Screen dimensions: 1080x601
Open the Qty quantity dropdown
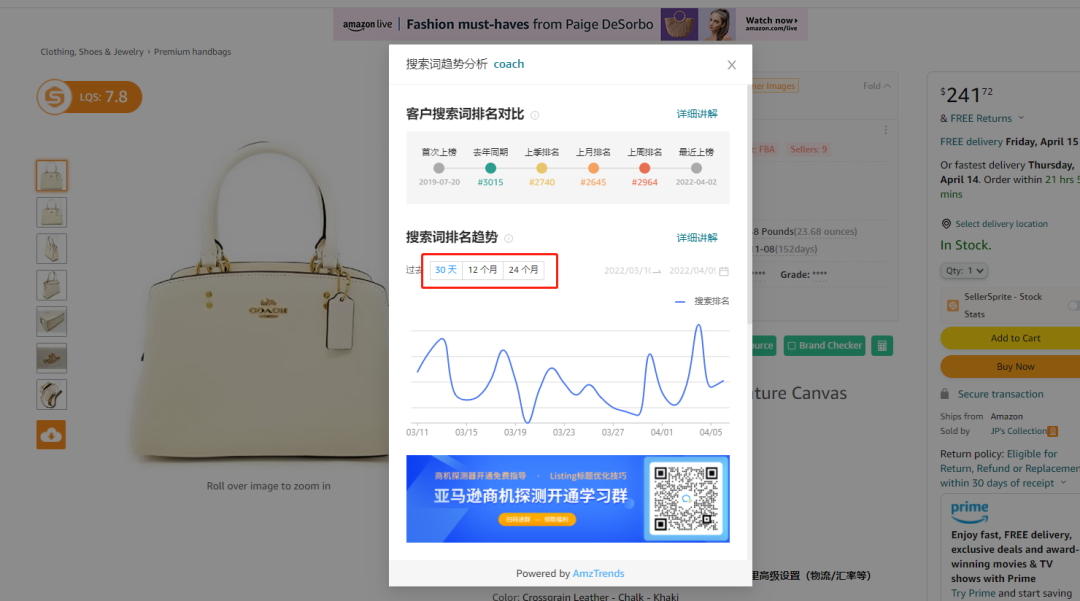point(964,271)
